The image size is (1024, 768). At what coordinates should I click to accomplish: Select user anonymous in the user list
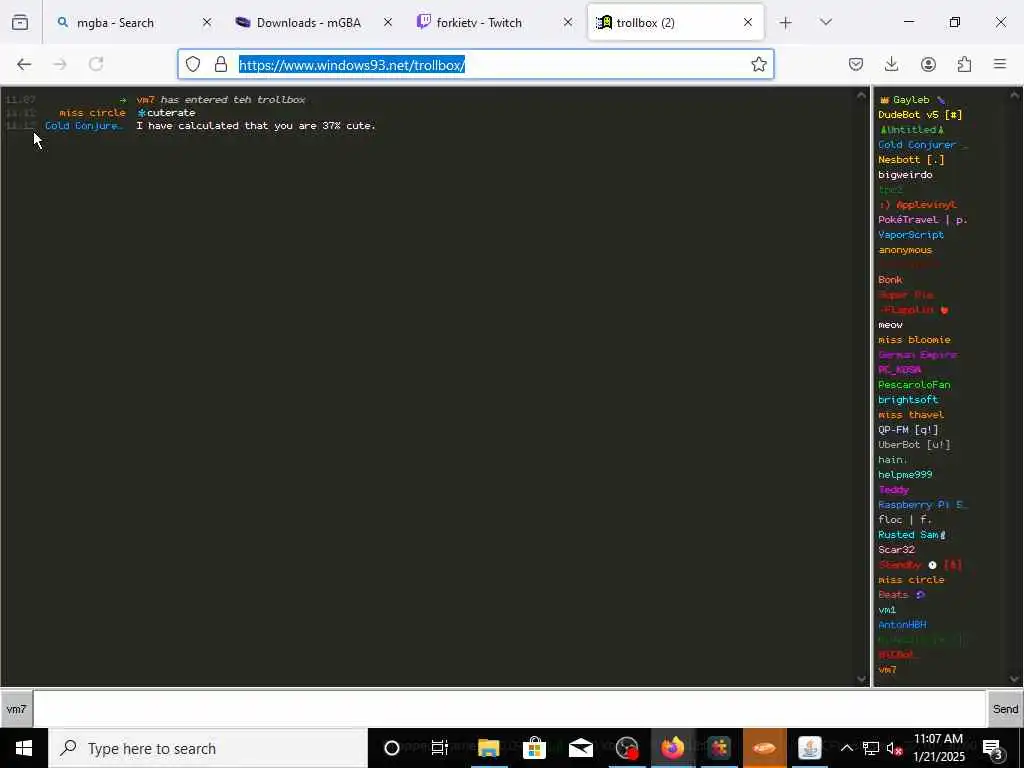point(905,250)
